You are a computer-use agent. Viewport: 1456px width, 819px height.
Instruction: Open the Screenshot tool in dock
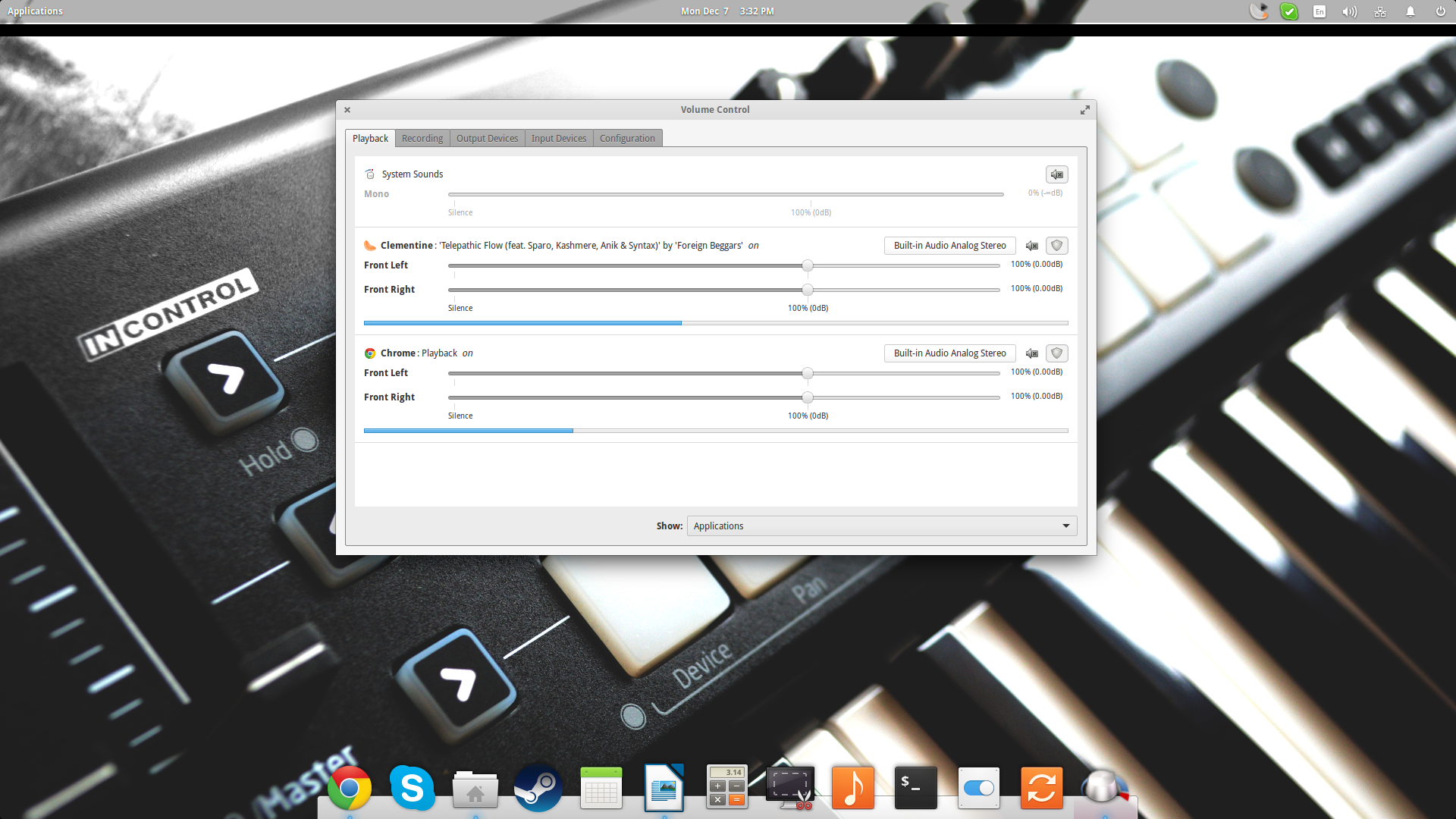click(790, 787)
